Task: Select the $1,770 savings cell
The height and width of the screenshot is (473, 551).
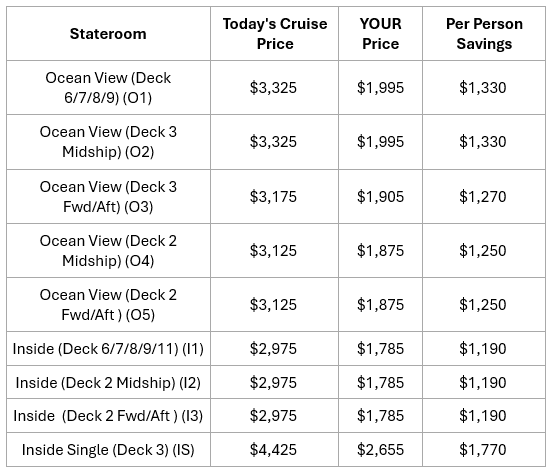Action: coord(484,450)
